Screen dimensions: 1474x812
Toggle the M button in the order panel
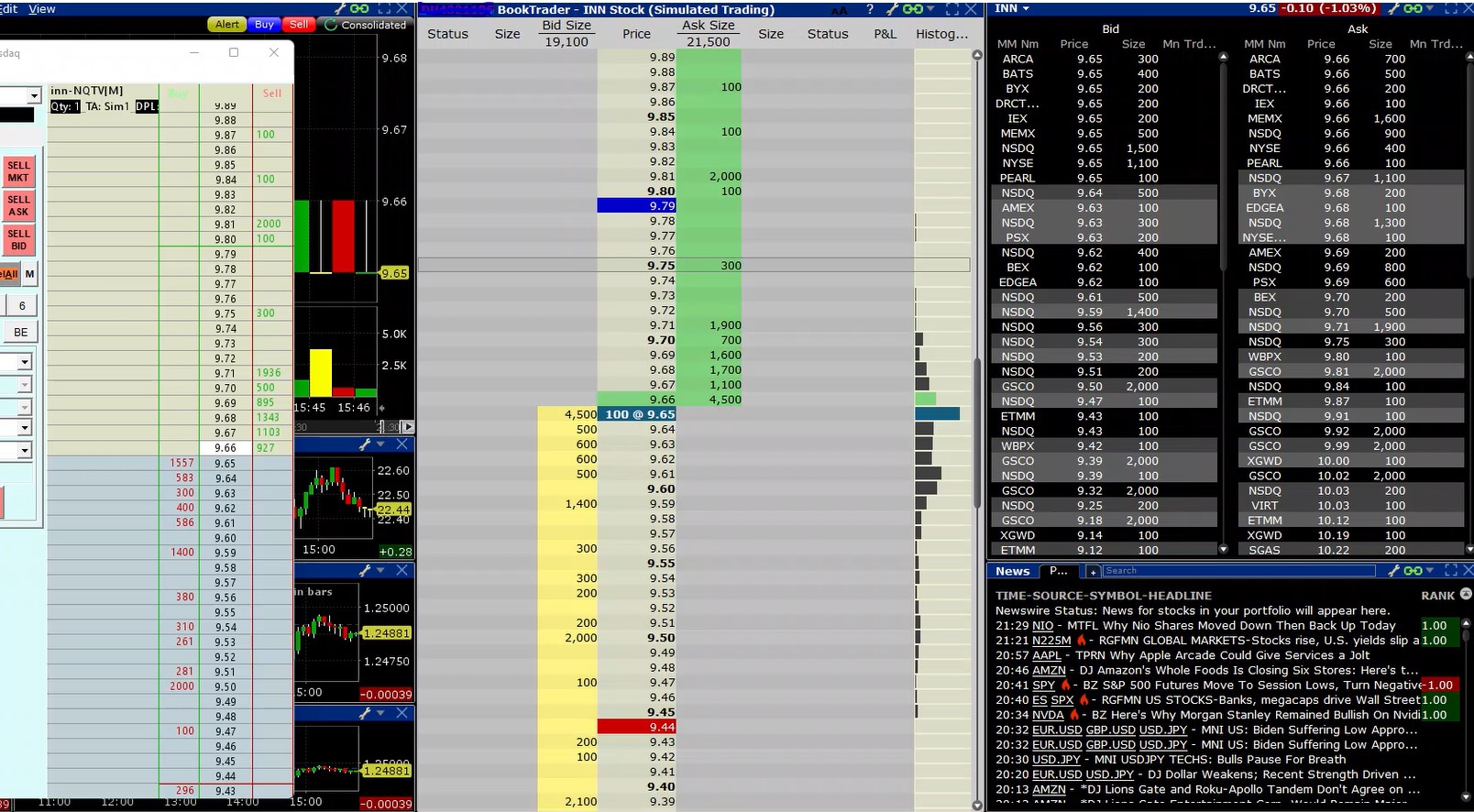click(x=30, y=274)
